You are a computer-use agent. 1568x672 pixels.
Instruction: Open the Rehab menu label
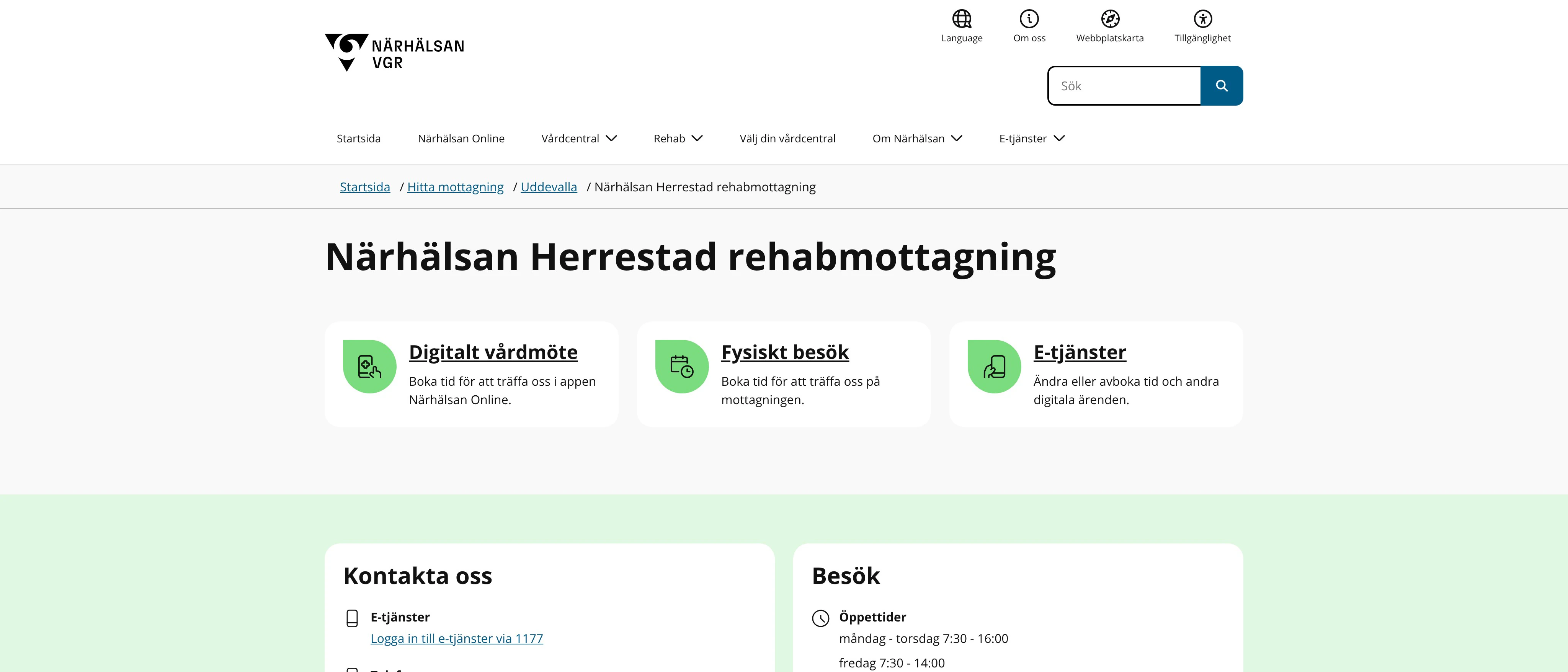coord(670,139)
